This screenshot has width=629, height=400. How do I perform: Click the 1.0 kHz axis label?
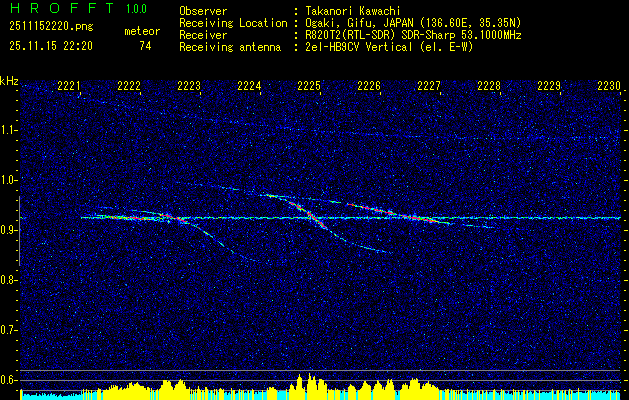click(8, 180)
